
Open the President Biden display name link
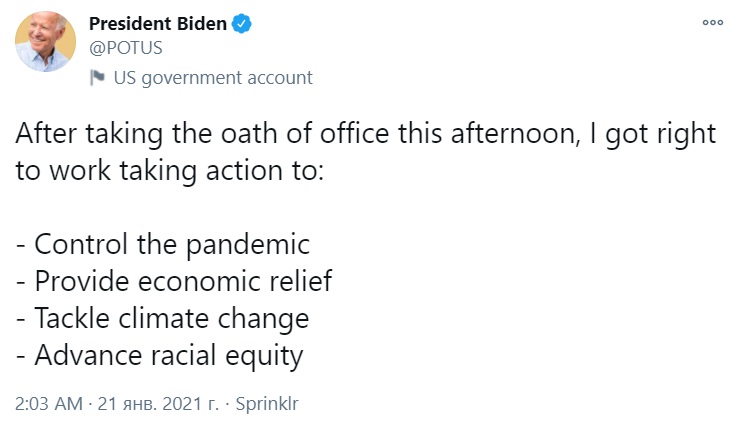(x=155, y=23)
